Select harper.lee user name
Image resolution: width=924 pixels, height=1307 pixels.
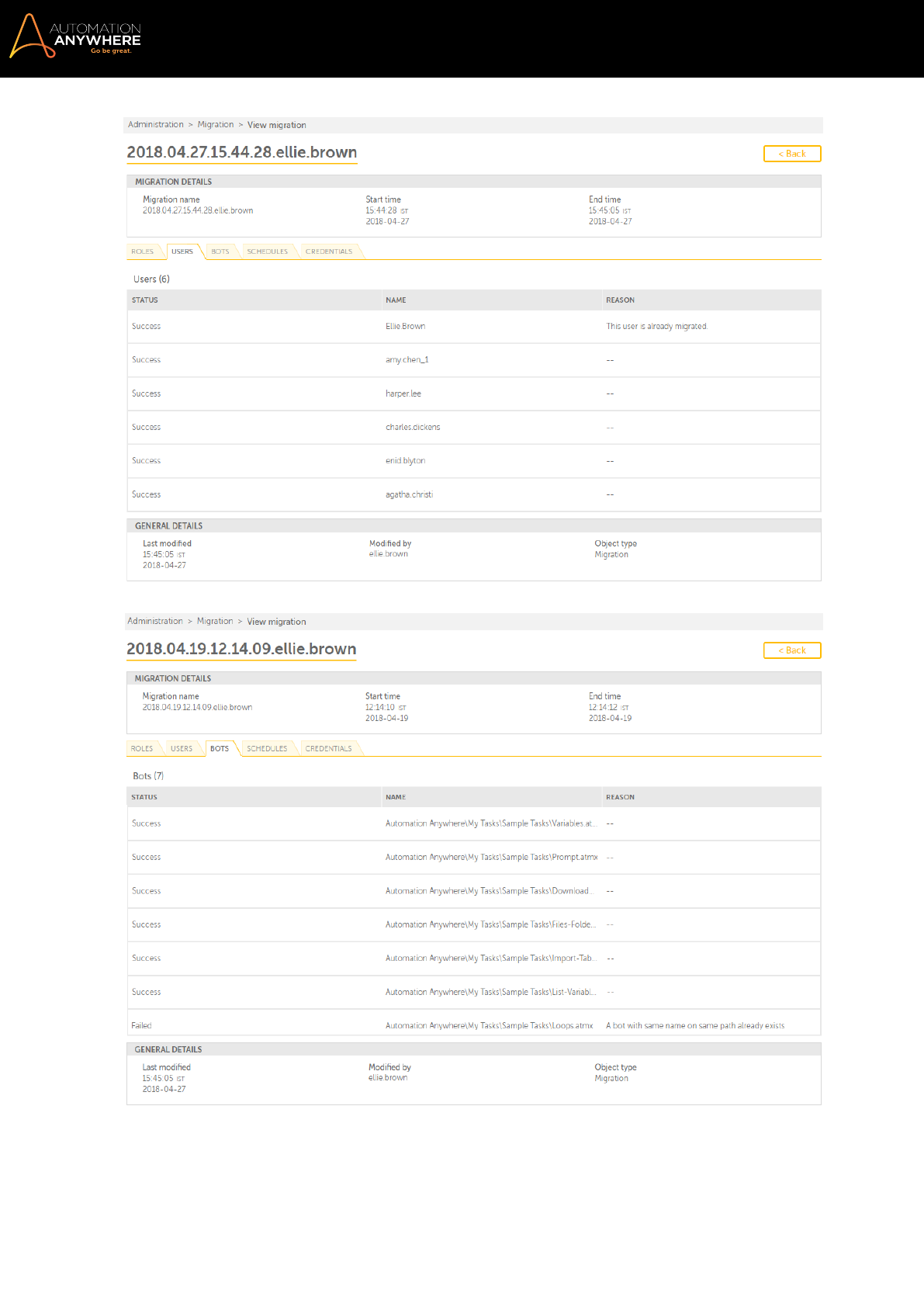(403, 394)
